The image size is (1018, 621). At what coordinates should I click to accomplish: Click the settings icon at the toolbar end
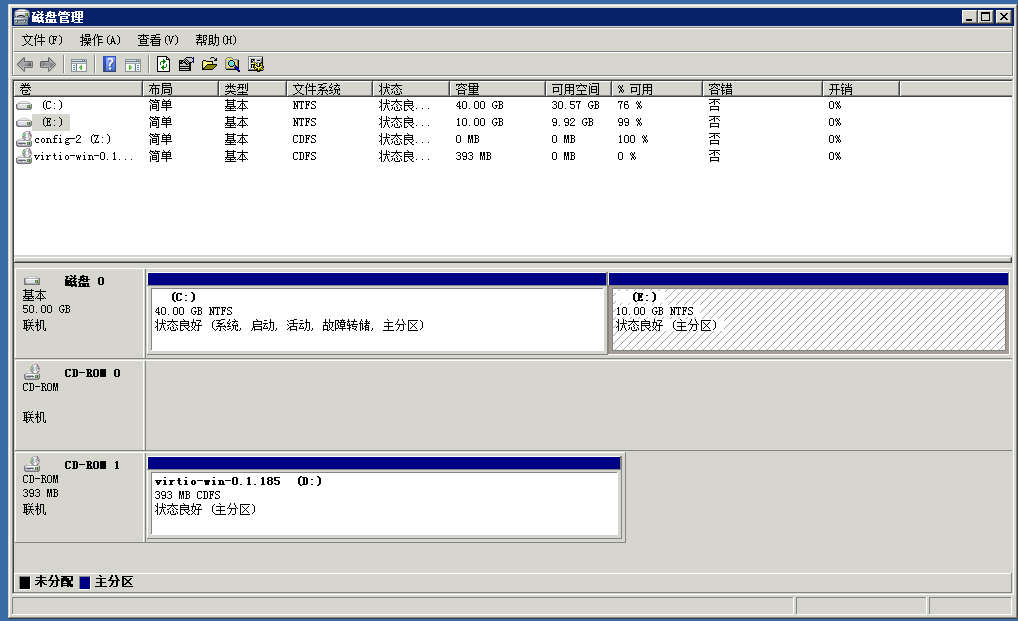pos(256,65)
